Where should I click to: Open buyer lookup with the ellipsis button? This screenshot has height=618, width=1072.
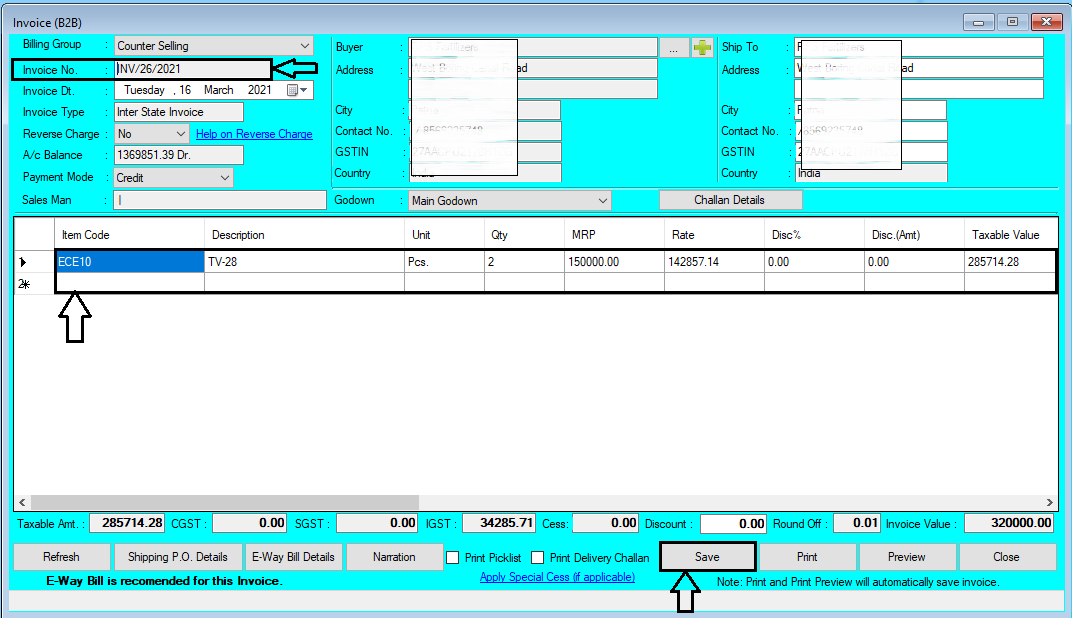674,46
